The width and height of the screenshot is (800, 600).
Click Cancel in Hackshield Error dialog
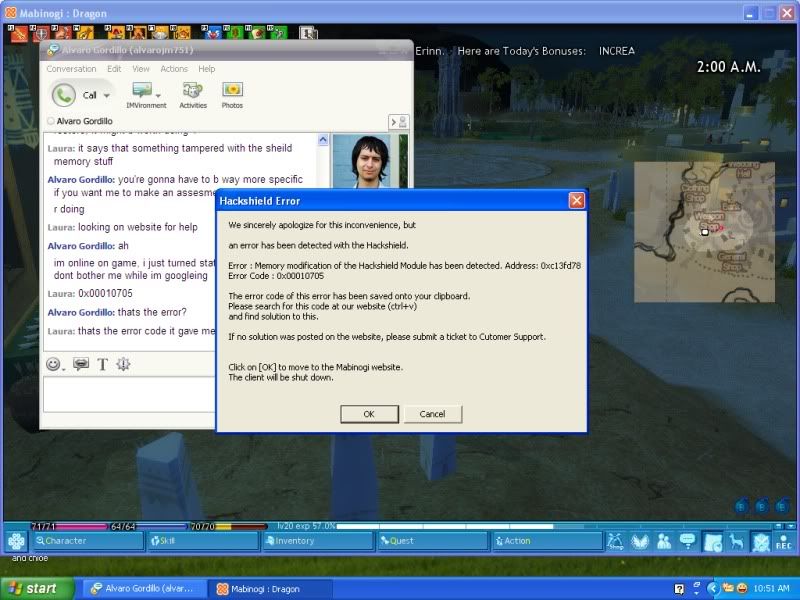[432, 414]
